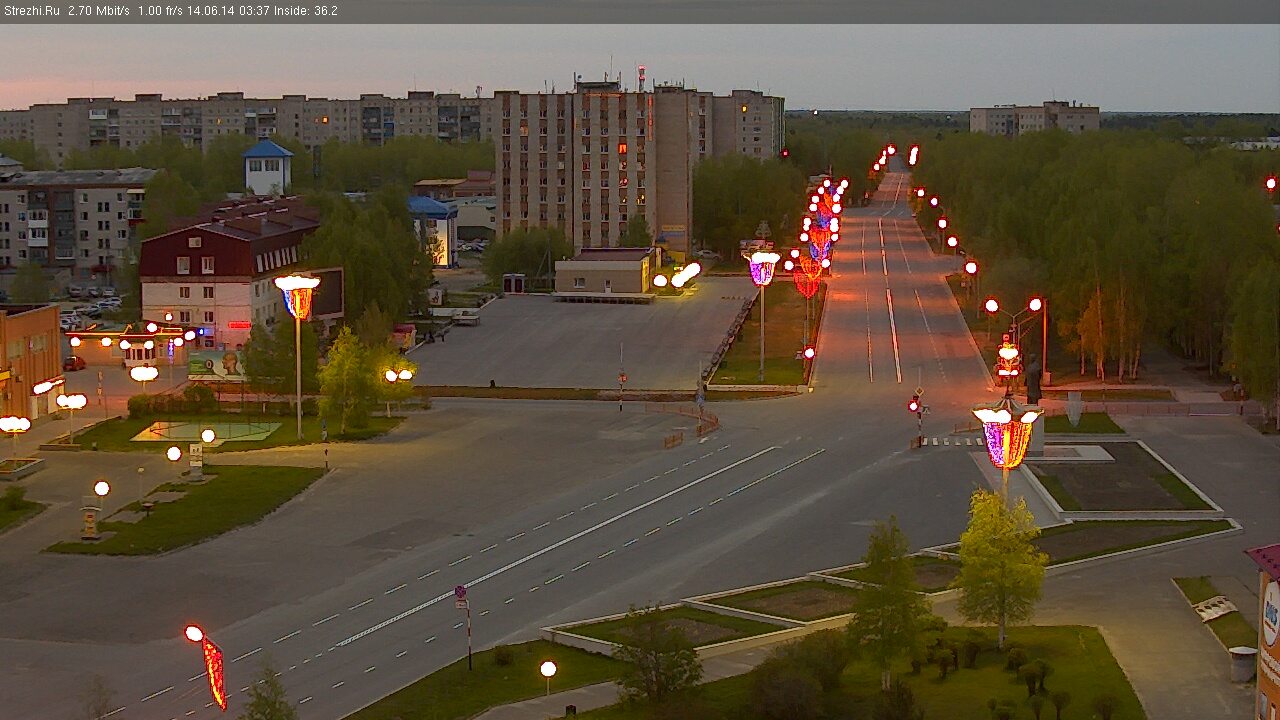Click the 1.00 fr/s frame rate value
1280x720 pixels.
click(x=160, y=11)
